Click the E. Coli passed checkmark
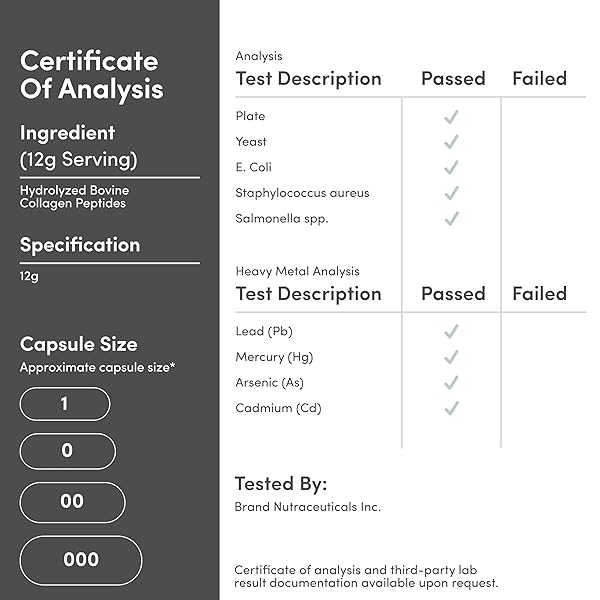Screen dimensions: 600x600 tap(452, 168)
